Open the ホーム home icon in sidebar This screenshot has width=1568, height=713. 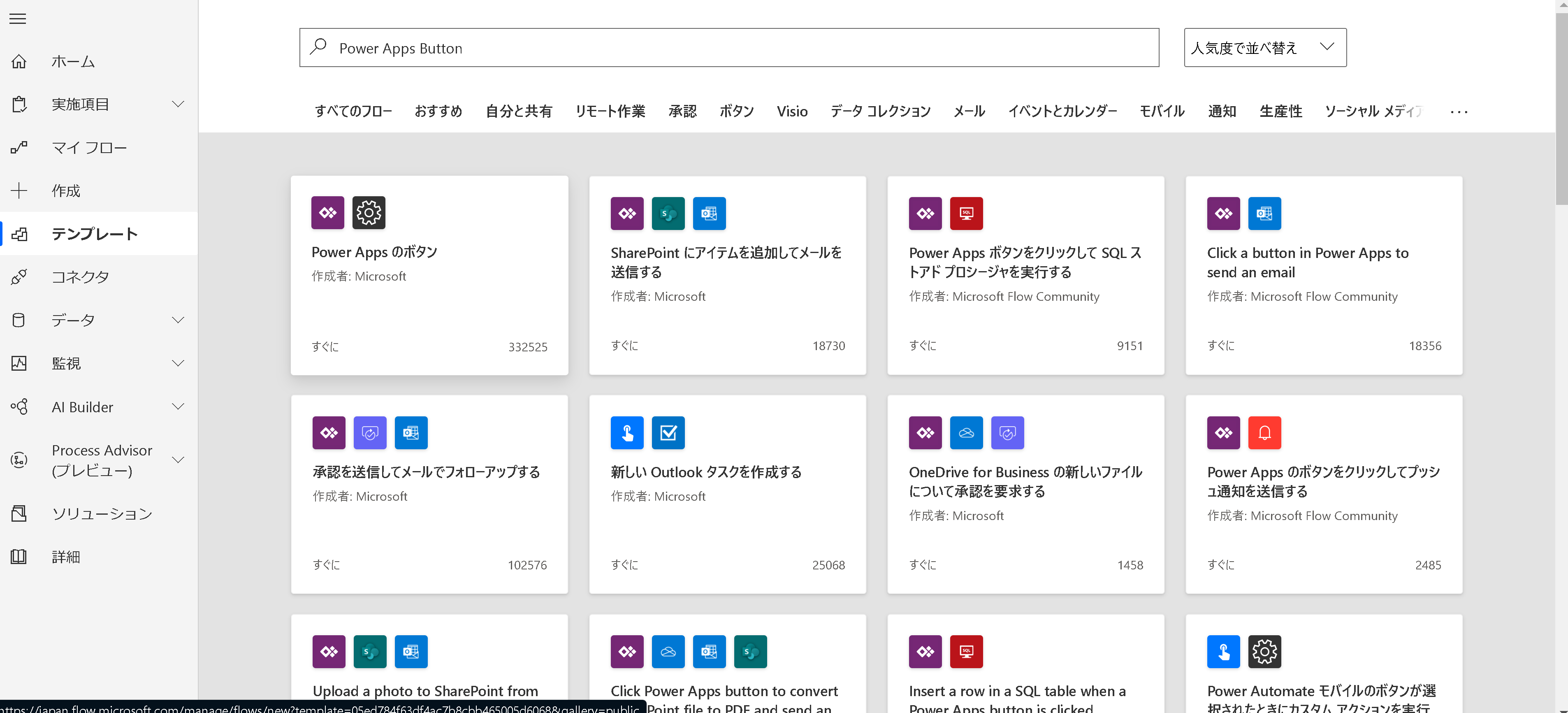click(19, 61)
